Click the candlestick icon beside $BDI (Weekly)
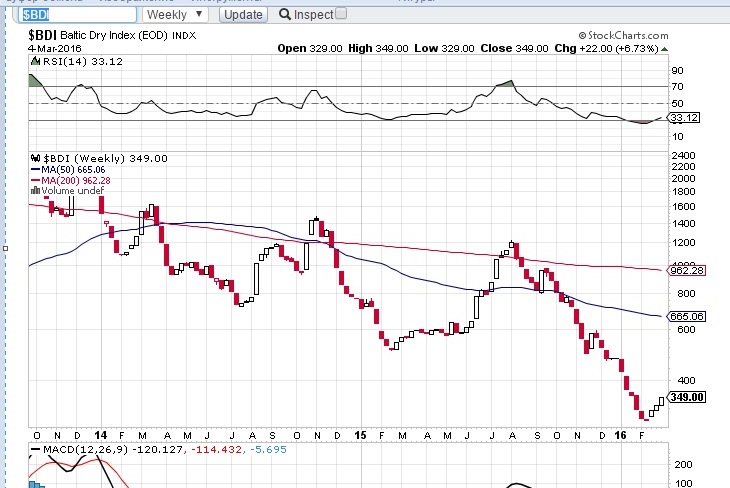Image resolution: width=730 pixels, height=488 pixels. pos(34,158)
